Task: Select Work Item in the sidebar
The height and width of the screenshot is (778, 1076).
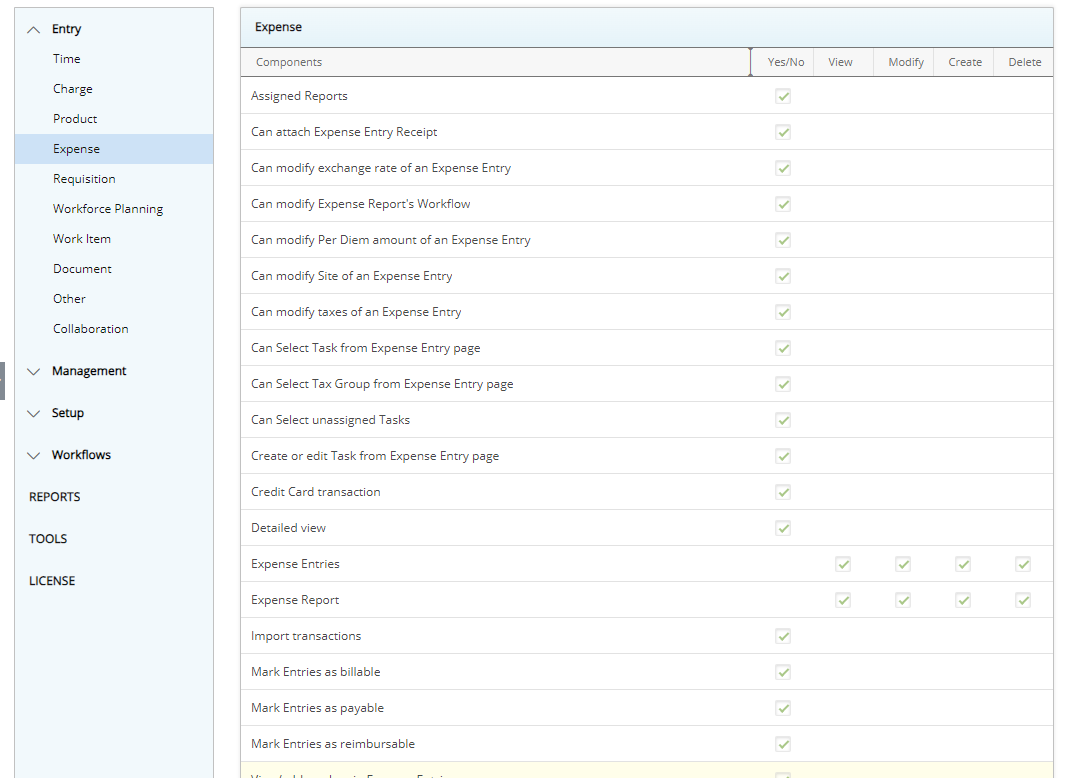Action: click(x=82, y=239)
